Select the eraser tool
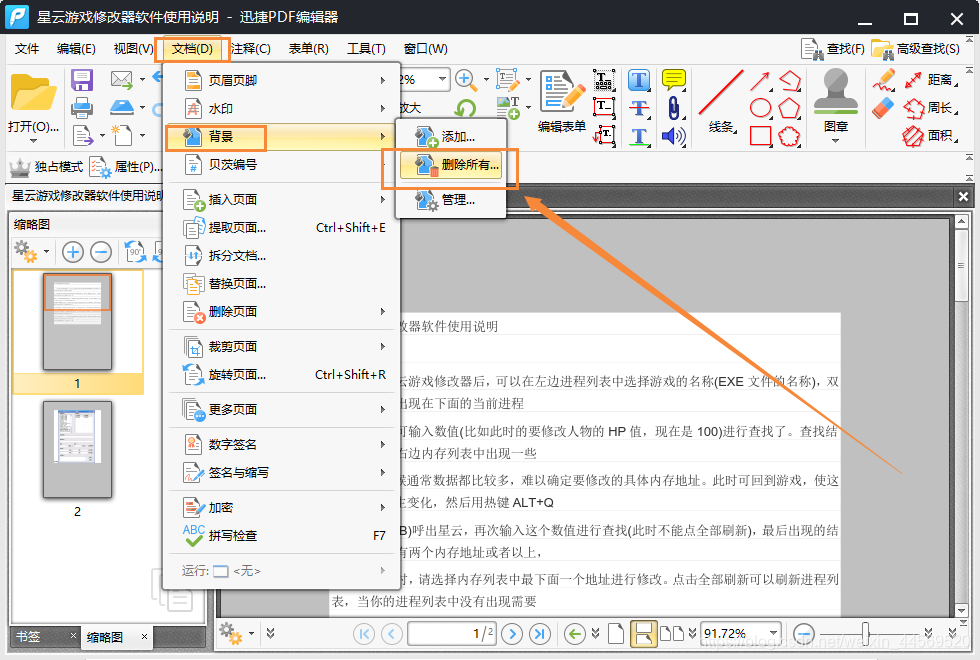Viewport: 980px width, 660px height. pos(882,108)
